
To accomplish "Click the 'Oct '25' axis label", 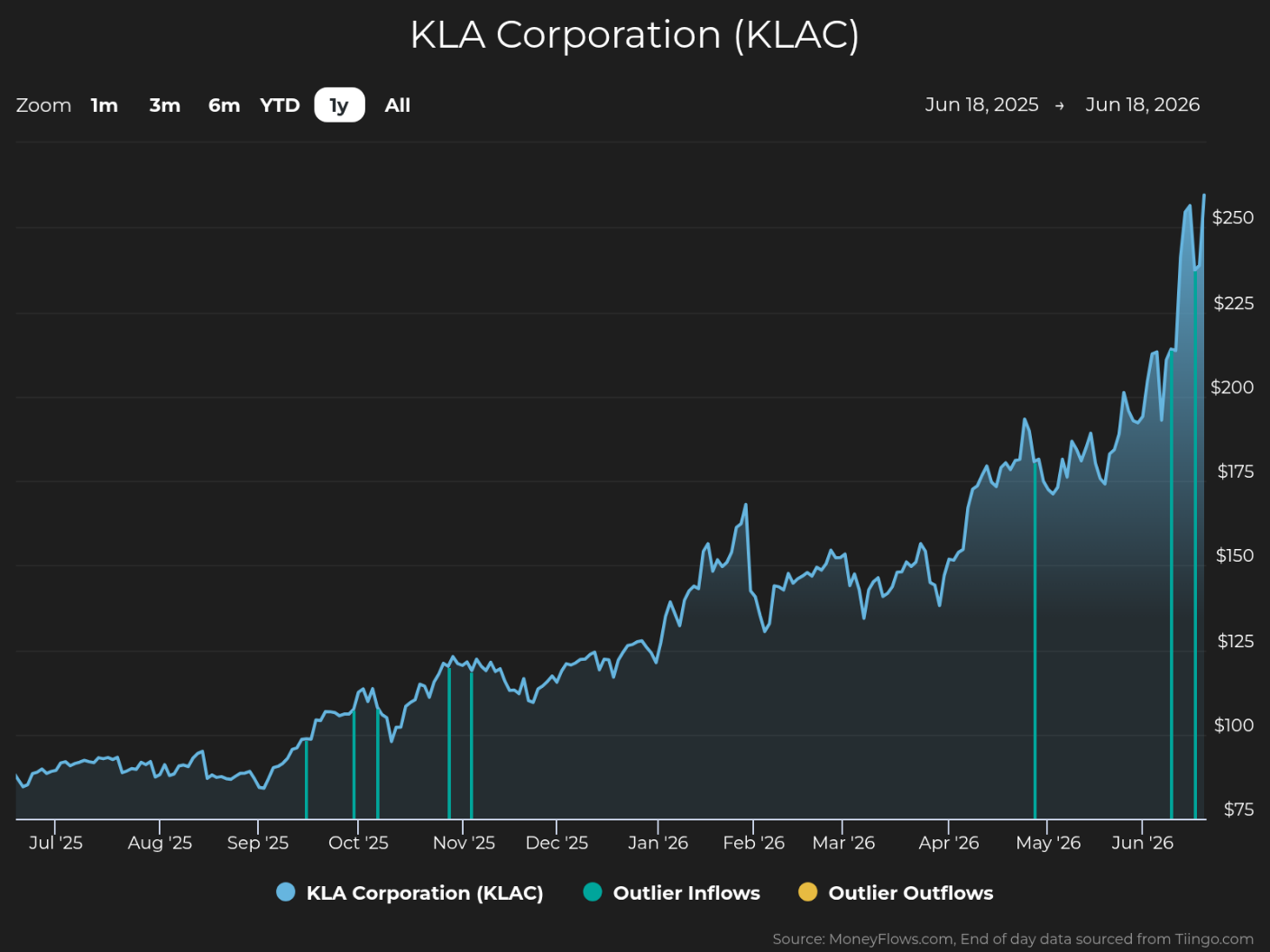I will 358,843.
